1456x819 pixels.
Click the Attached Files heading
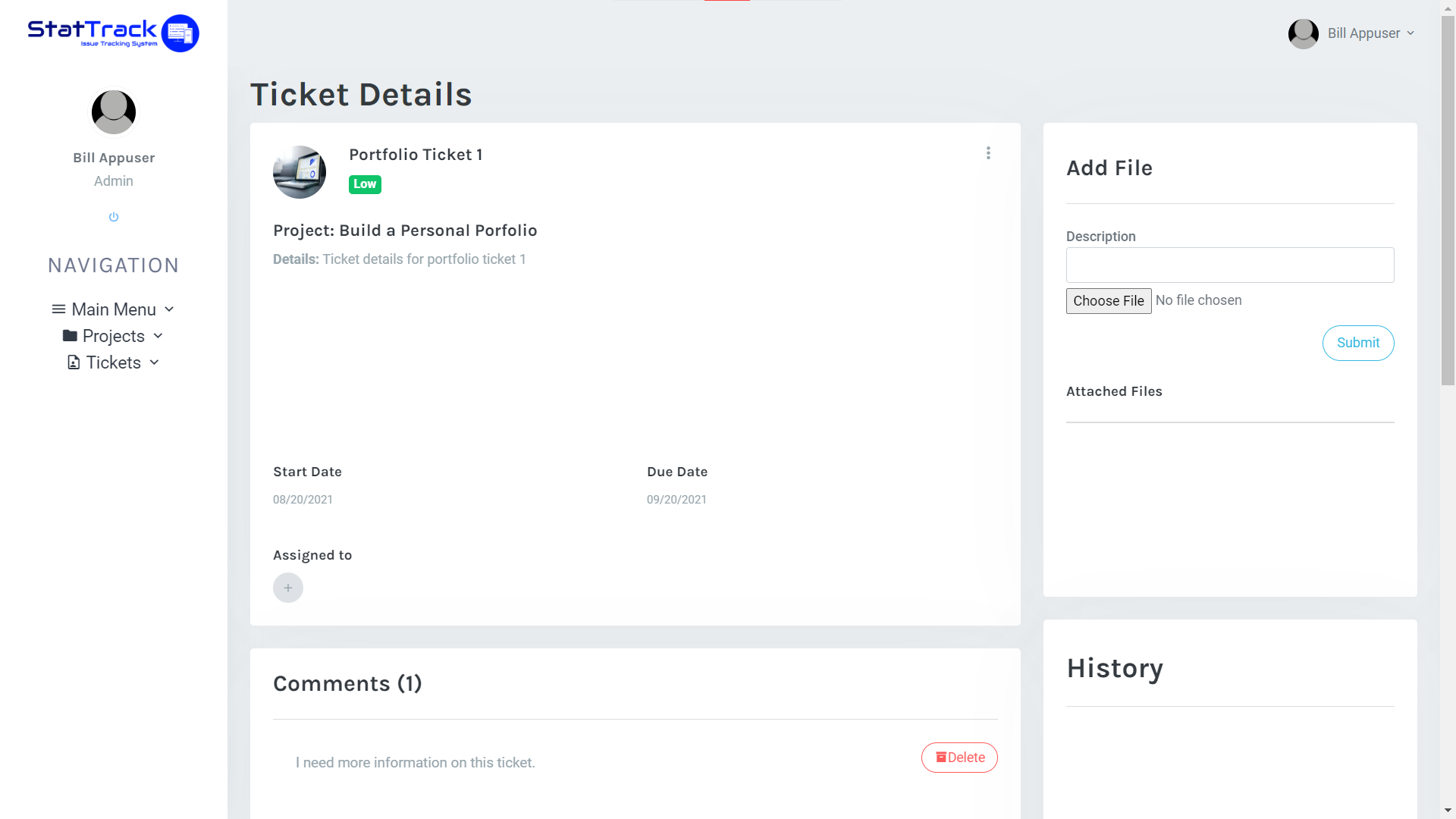point(1114,391)
